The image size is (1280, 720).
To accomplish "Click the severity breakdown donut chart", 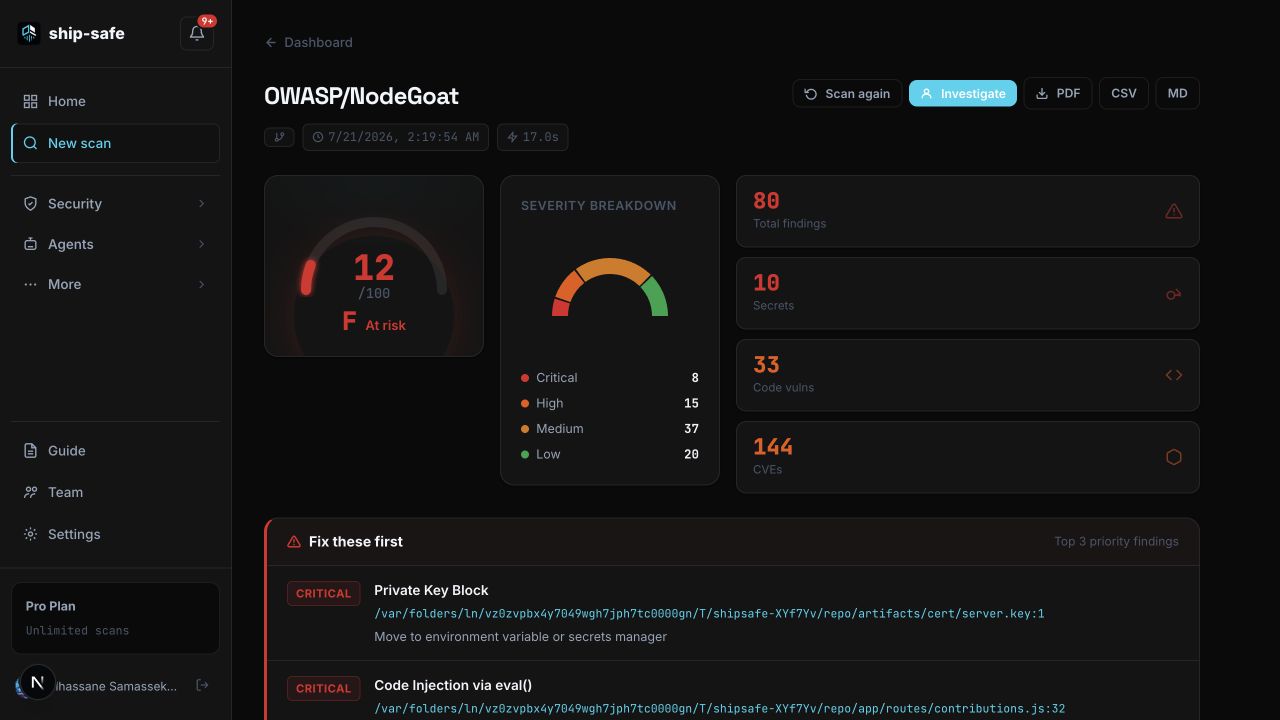I will (x=610, y=288).
